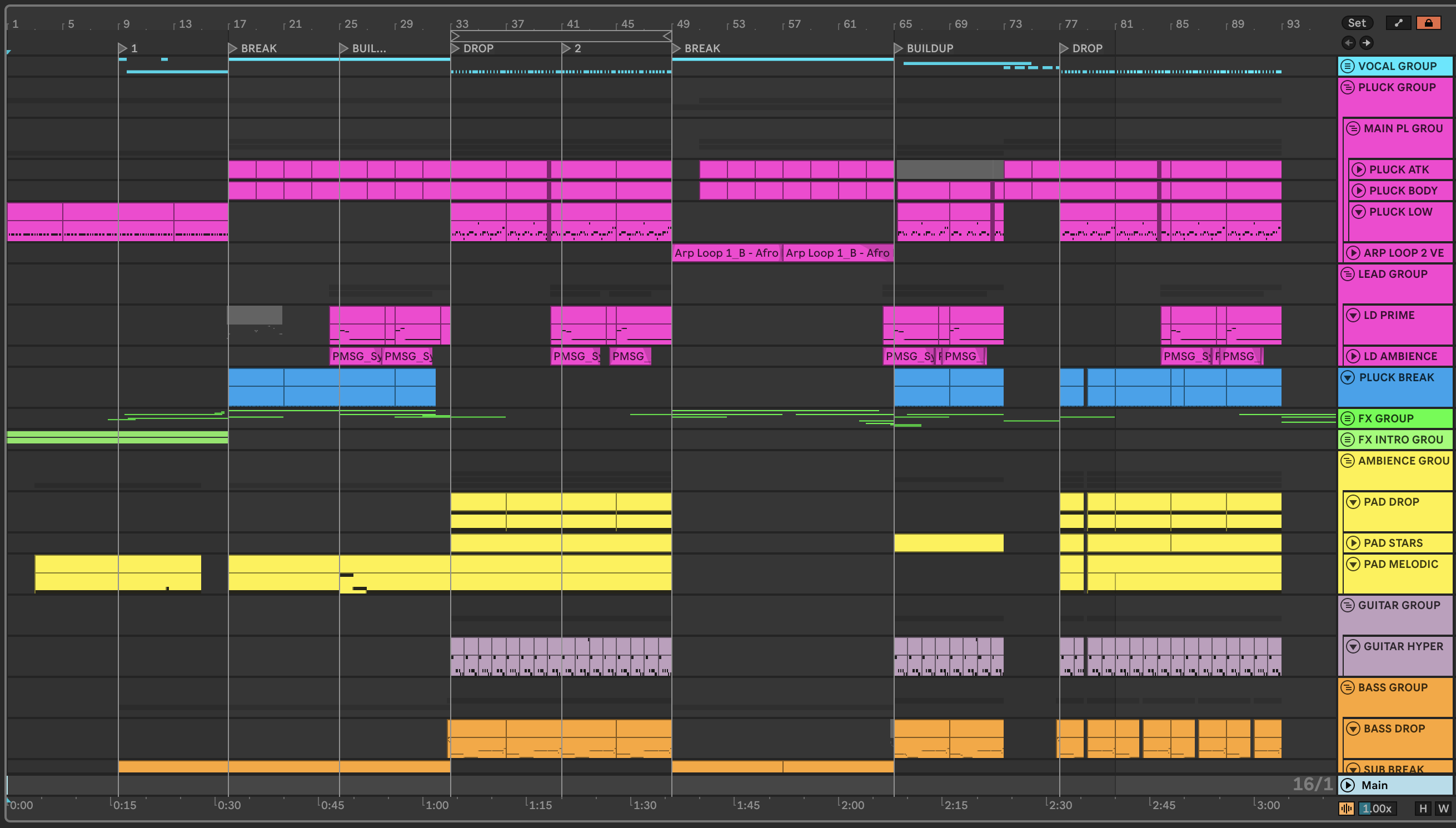Collapse the PAD DROP track
The width and height of the screenshot is (1456, 828).
pos(1353,502)
